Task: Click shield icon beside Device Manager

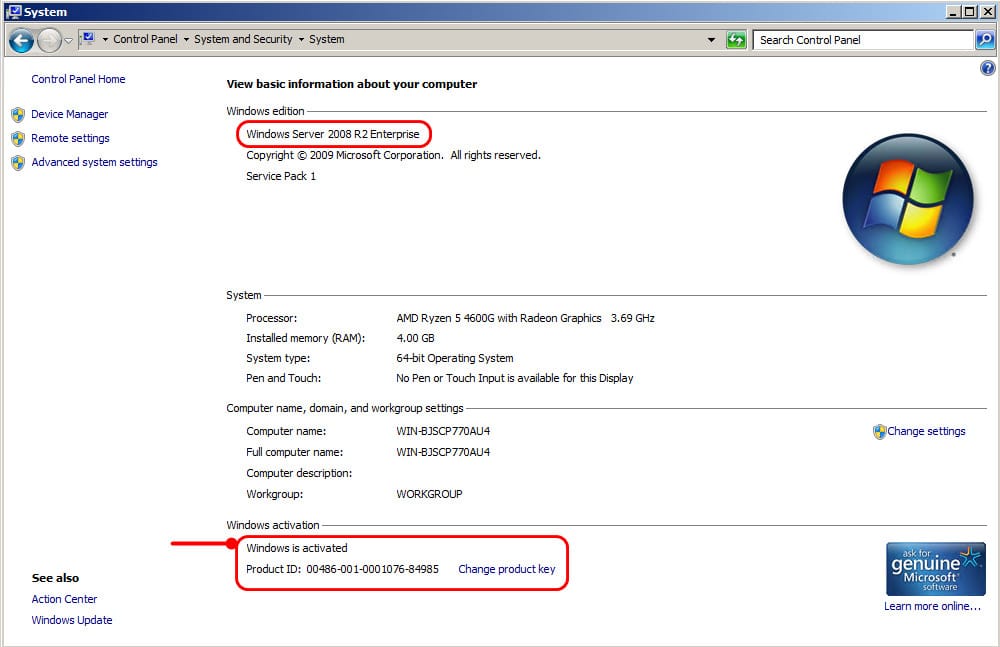Action: [x=18, y=115]
